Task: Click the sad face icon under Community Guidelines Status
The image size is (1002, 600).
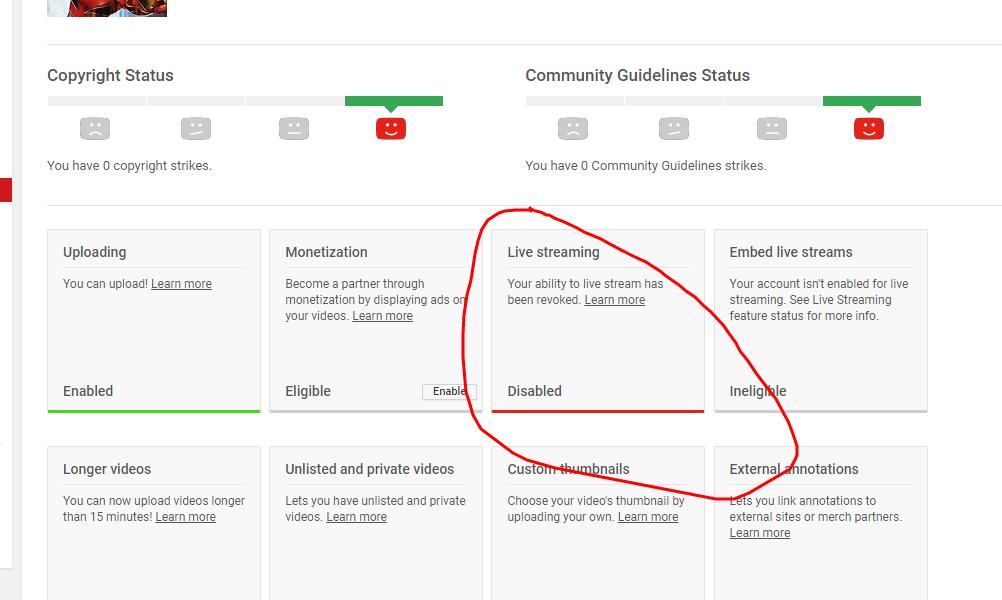Action: point(573,128)
